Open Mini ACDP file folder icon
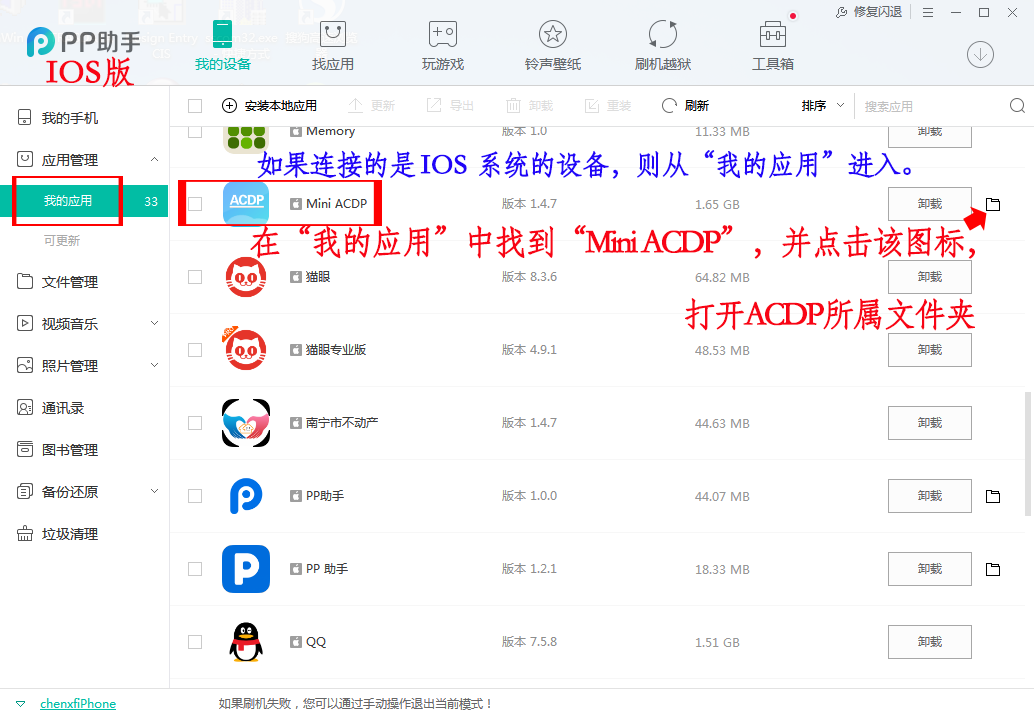 coord(993,205)
